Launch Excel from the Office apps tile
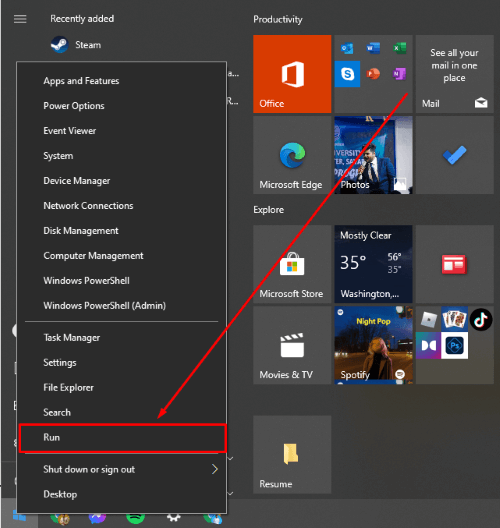The height and width of the screenshot is (528, 500). [x=399, y=48]
